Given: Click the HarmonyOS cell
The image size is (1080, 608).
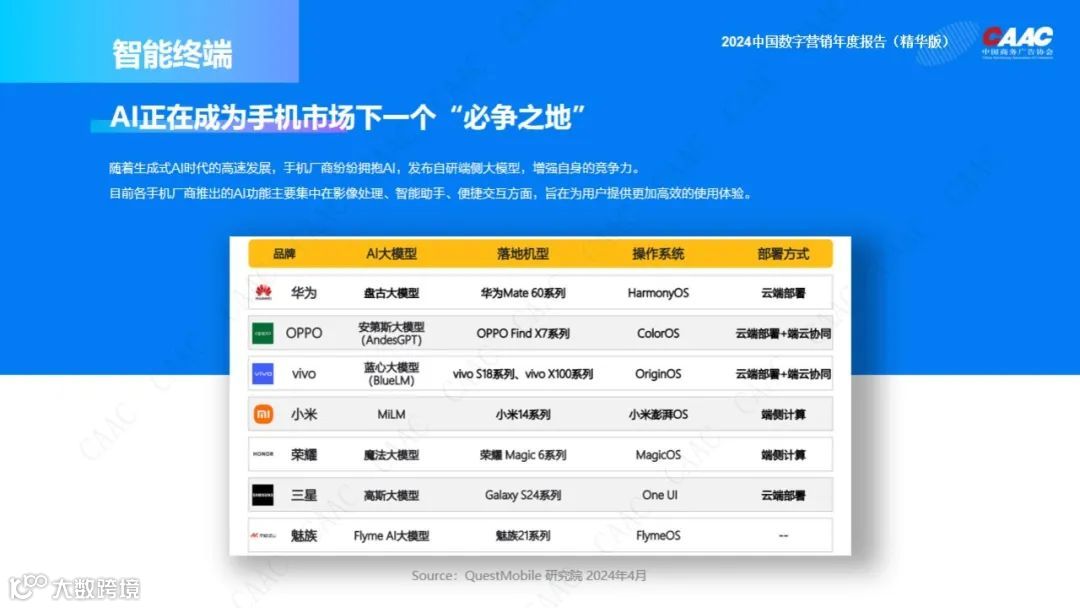Looking at the screenshot, I should point(658,293).
